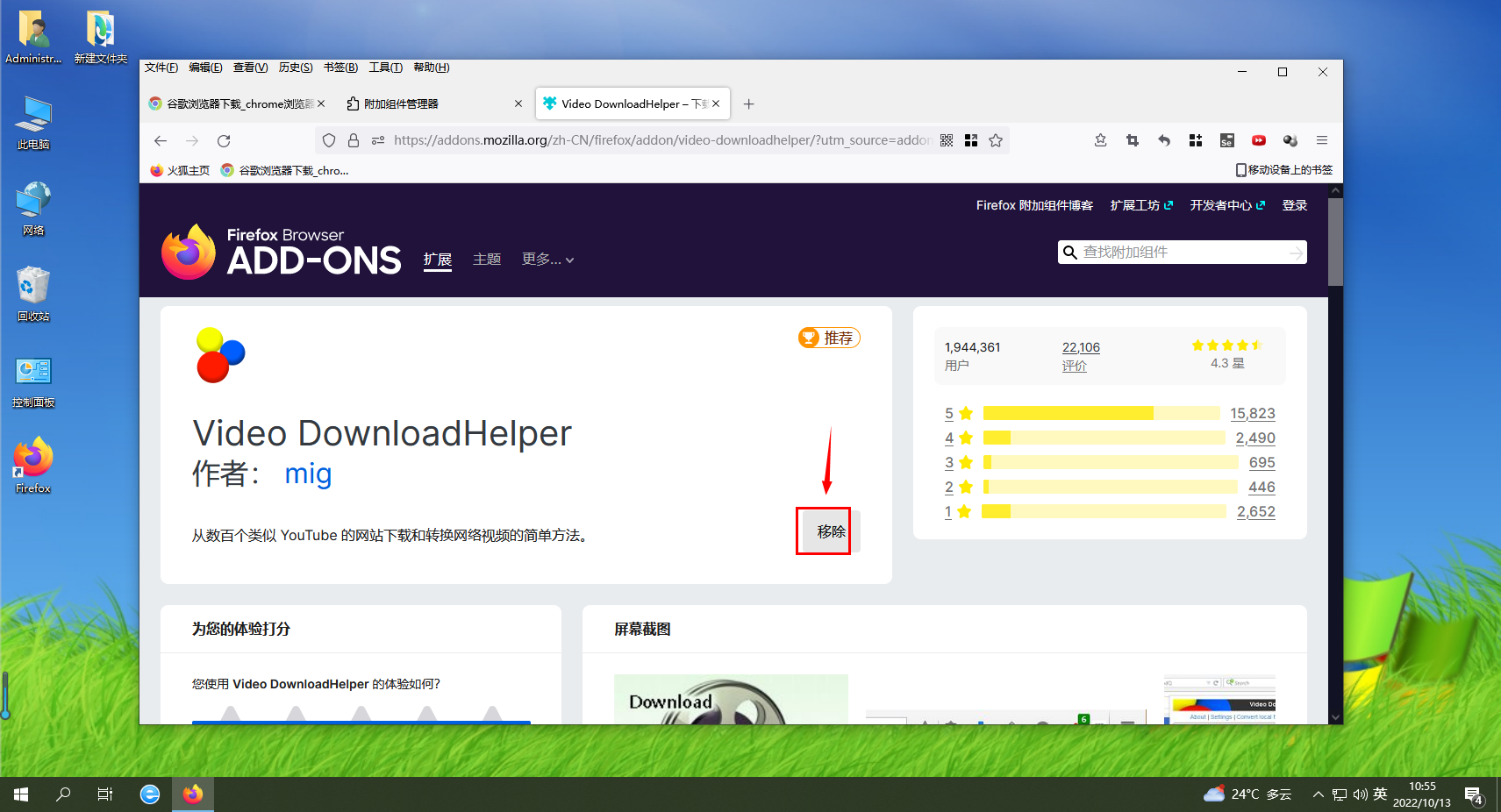Bookmark this page with the star
1501x812 pixels.
click(x=996, y=140)
